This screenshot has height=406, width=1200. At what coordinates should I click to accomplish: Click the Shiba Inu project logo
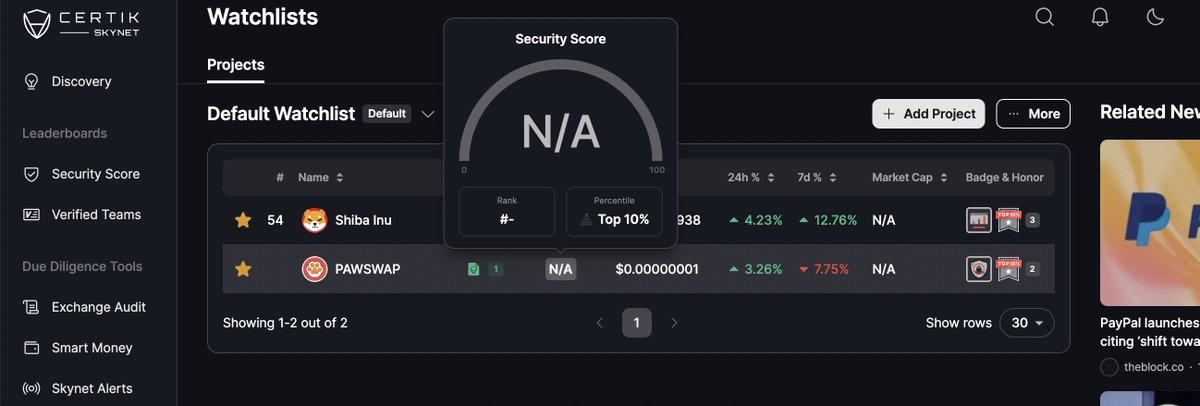tap(315, 220)
